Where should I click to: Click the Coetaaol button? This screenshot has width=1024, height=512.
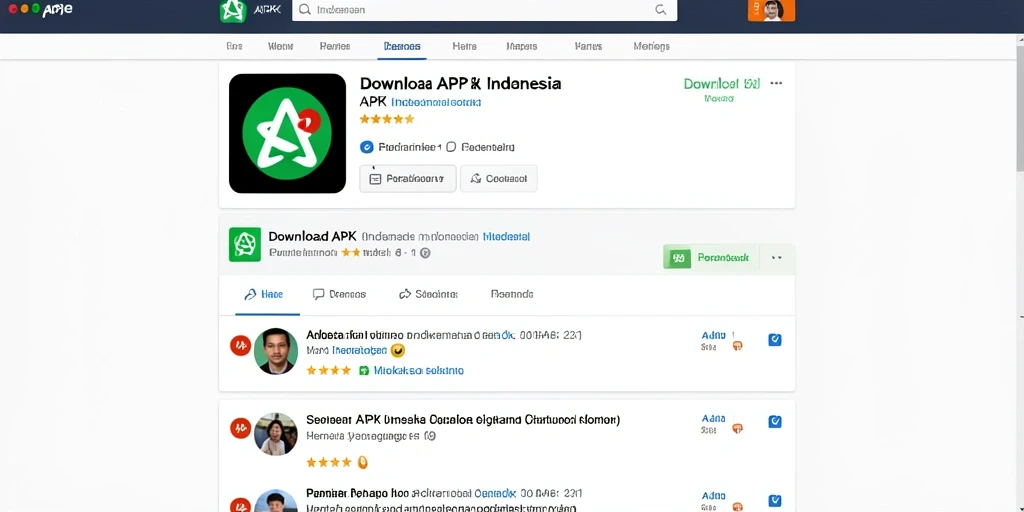(499, 178)
